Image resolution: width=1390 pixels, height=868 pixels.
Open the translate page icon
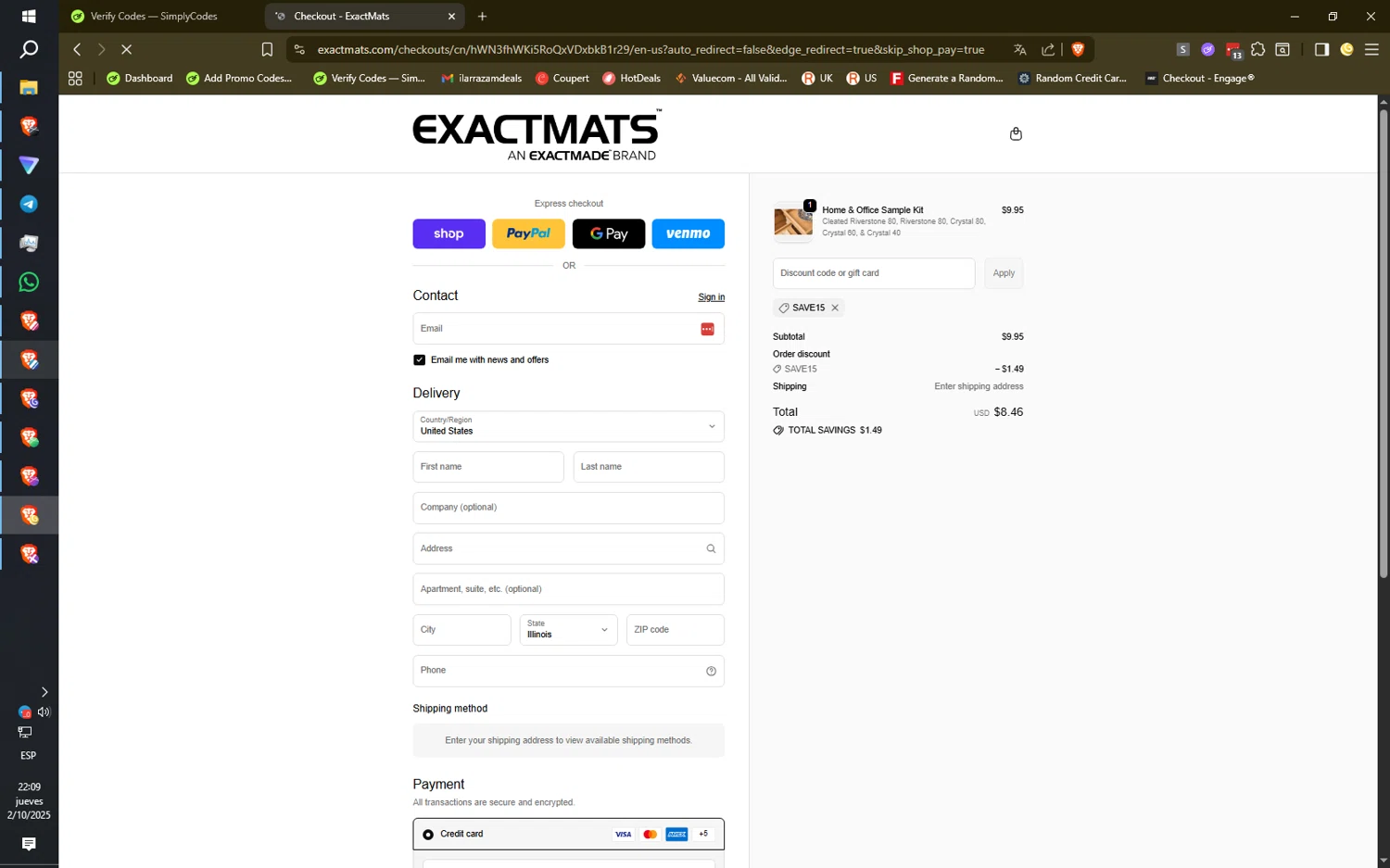1019,49
